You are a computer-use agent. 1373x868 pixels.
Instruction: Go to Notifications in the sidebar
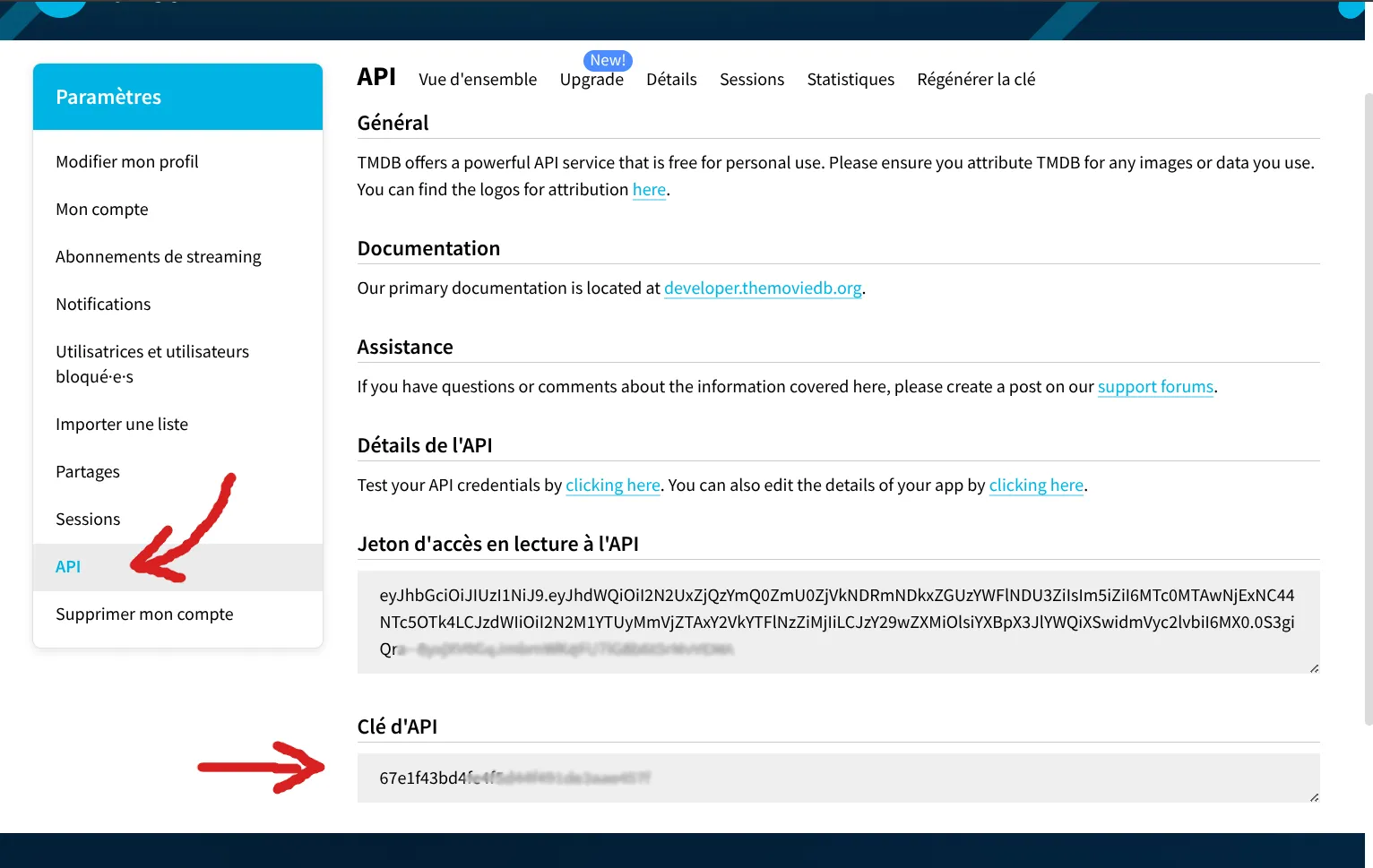pyautogui.click(x=177, y=305)
